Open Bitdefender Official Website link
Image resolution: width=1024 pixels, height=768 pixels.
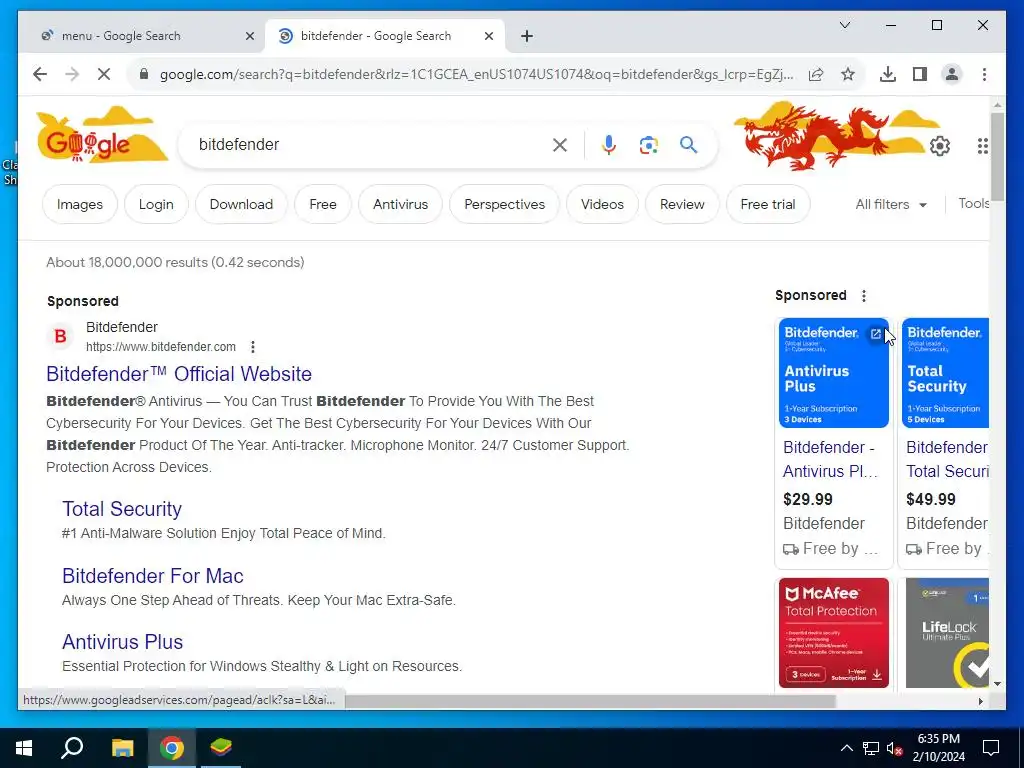tap(179, 374)
